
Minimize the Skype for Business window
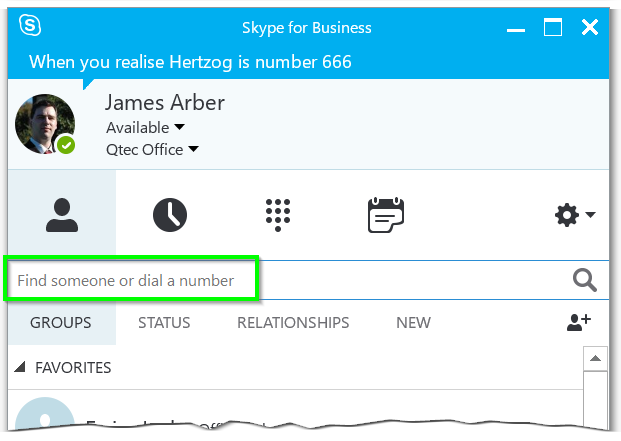pos(516,29)
